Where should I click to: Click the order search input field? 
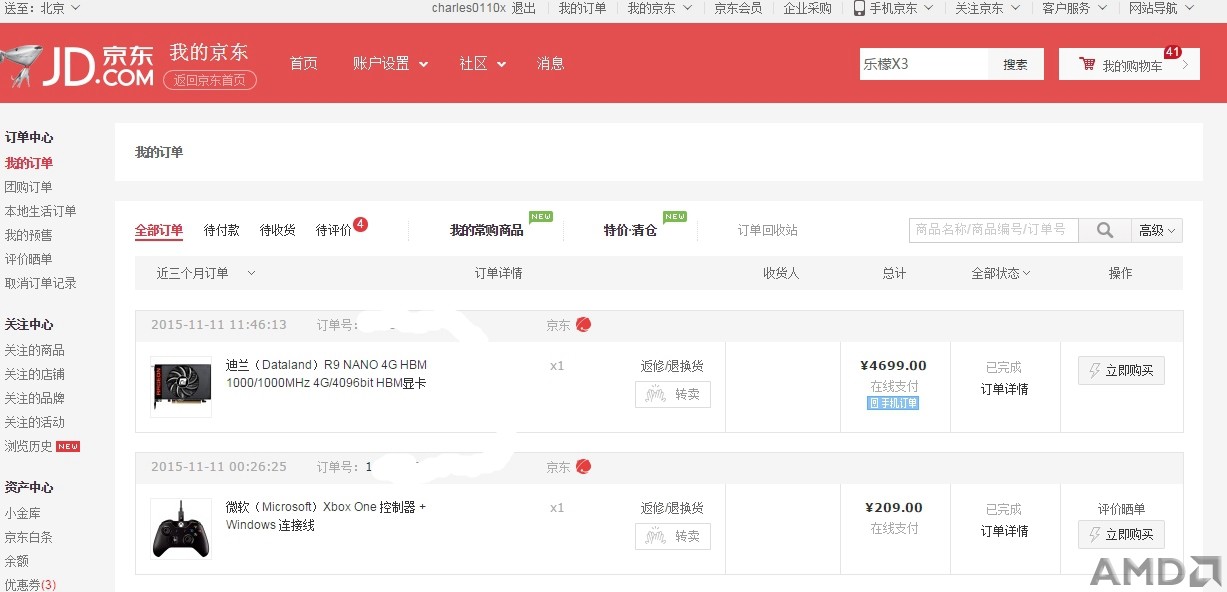coord(994,230)
